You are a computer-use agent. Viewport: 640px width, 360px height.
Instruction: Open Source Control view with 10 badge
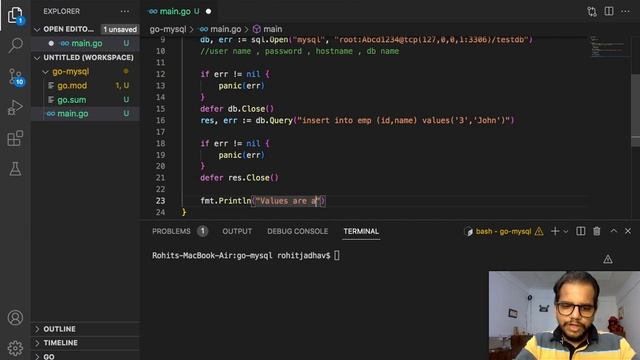pyautogui.click(x=16, y=77)
